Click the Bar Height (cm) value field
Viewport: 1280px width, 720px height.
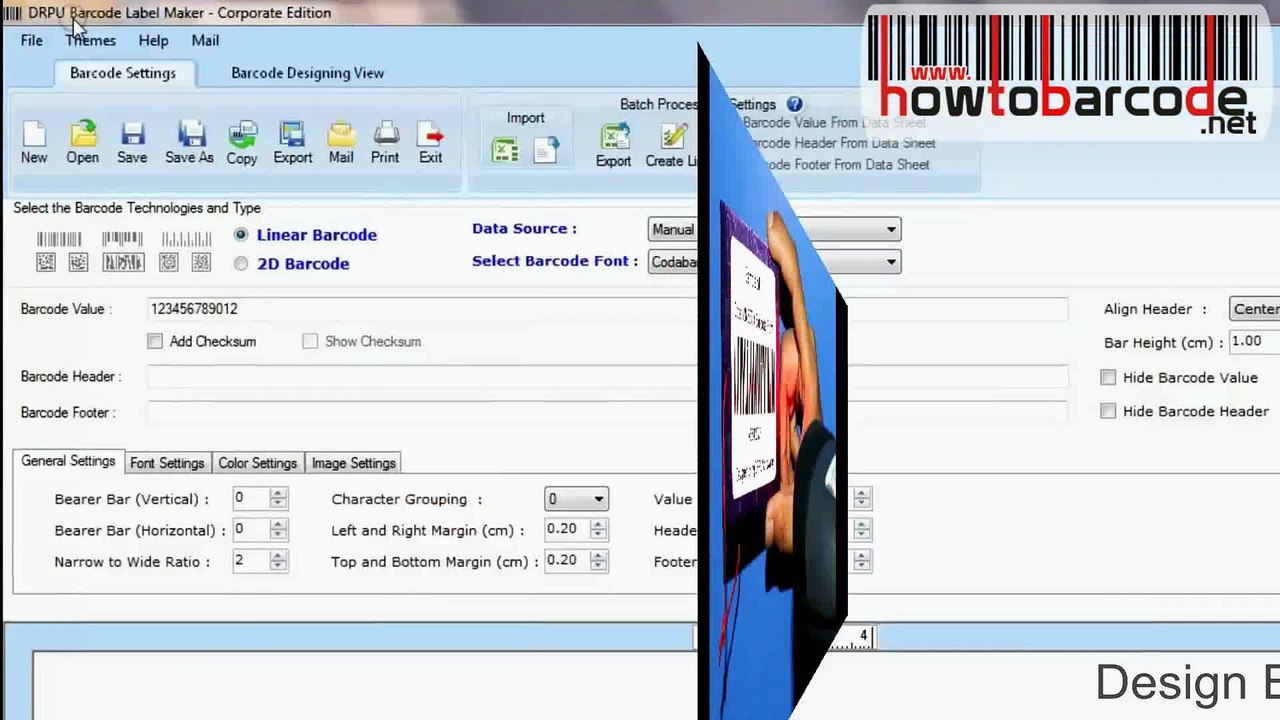[x=1254, y=341]
